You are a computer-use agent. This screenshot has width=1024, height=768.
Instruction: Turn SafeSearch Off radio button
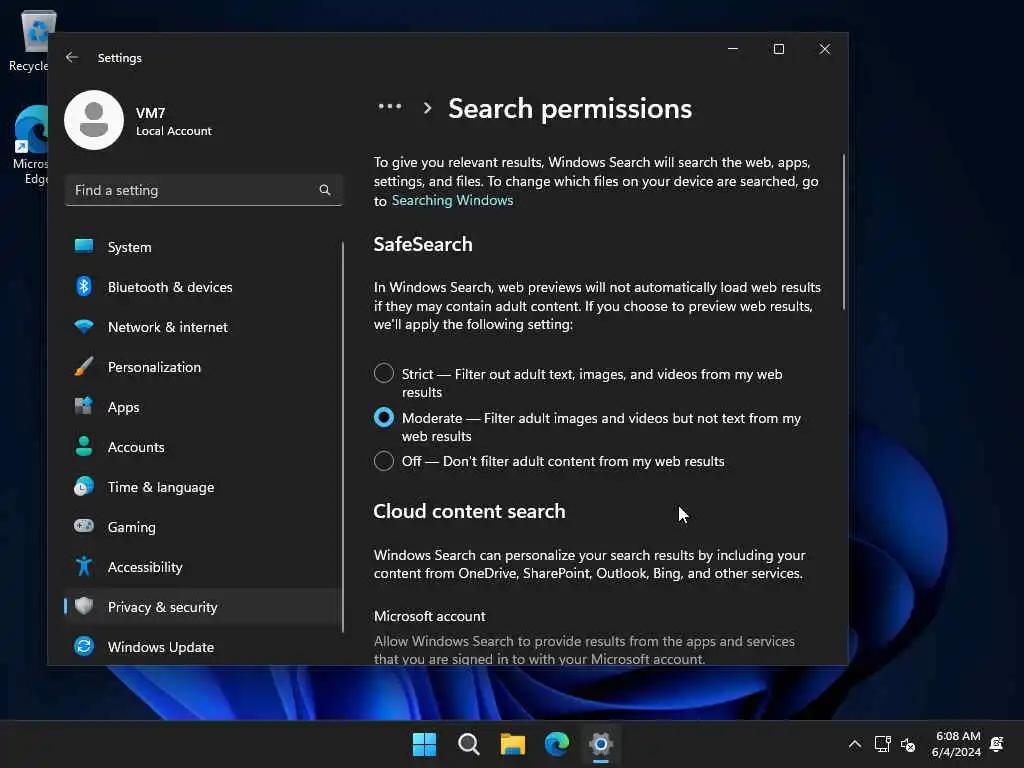[384, 461]
